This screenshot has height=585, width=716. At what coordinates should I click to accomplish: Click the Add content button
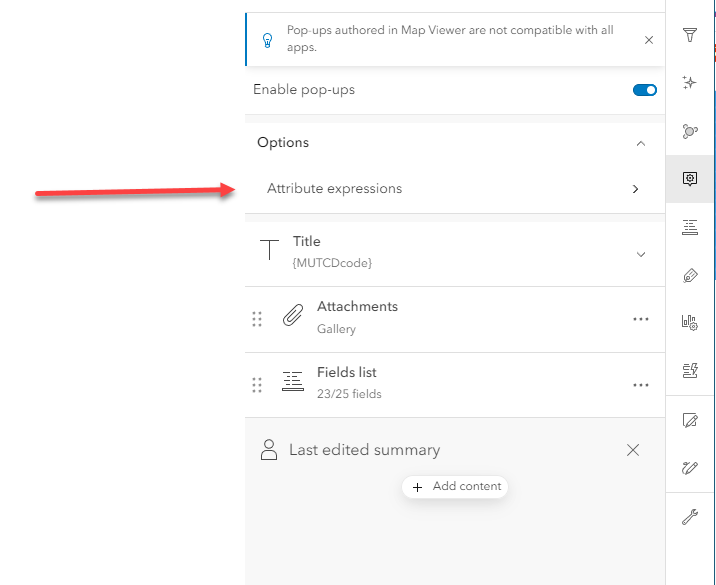coord(456,487)
